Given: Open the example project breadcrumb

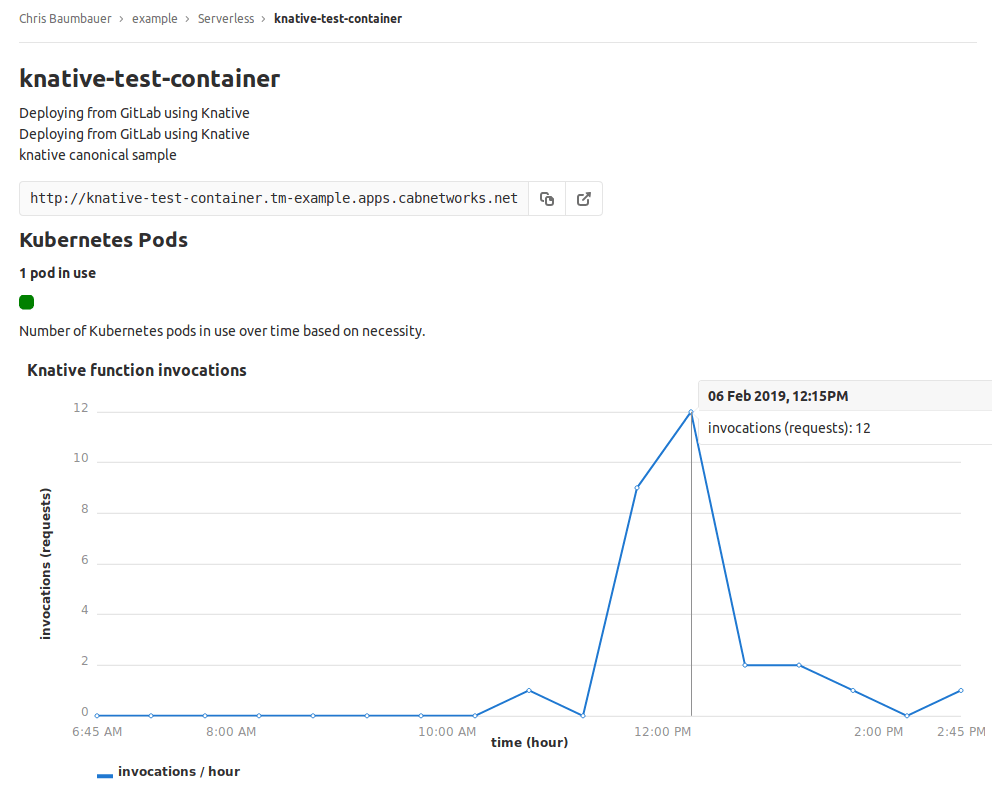Looking at the screenshot, I should coord(154,19).
